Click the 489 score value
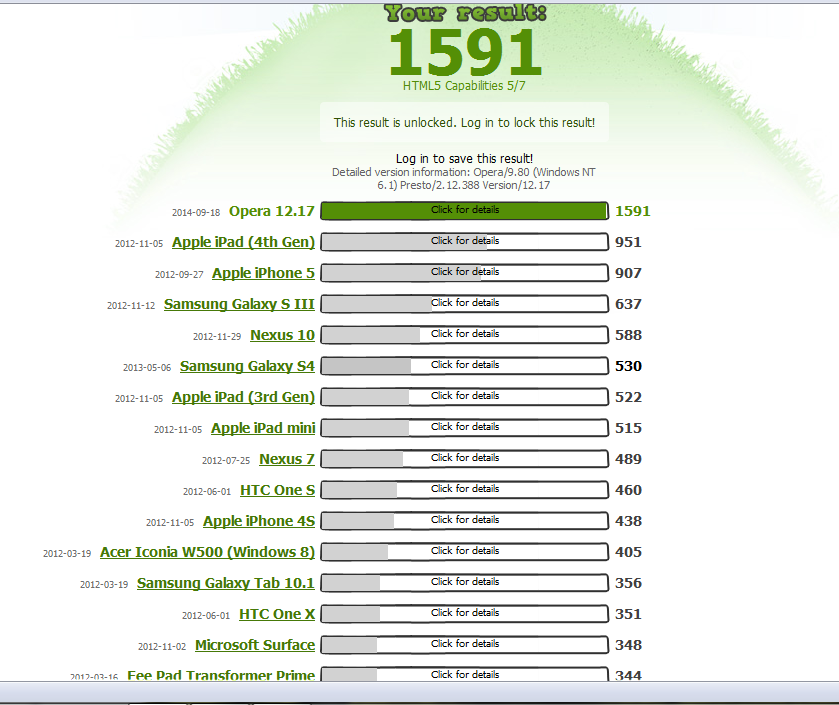The image size is (839, 705). pyautogui.click(x=628, y=459)
